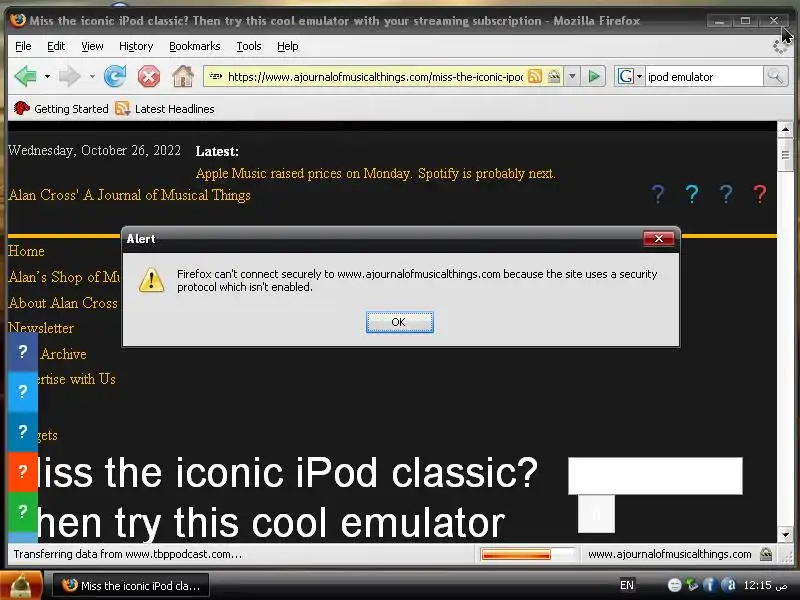Stop loading with the red X icon

point(148,77)
